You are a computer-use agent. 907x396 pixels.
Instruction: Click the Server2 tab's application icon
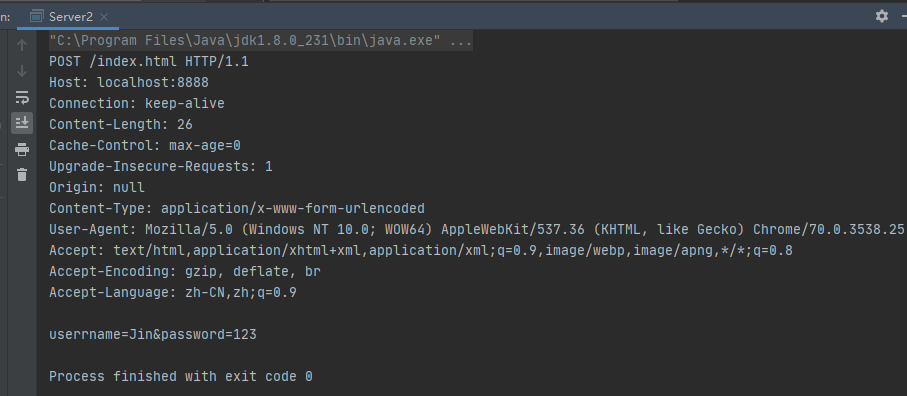pos(36,17)
